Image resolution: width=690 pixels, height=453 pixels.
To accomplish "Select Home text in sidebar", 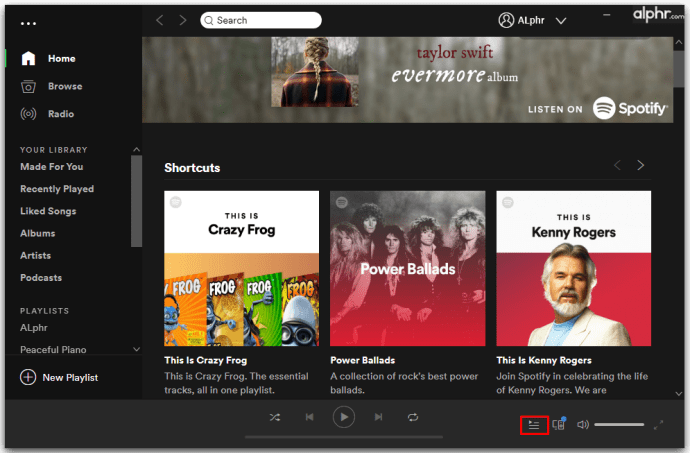I will [62, 59].
